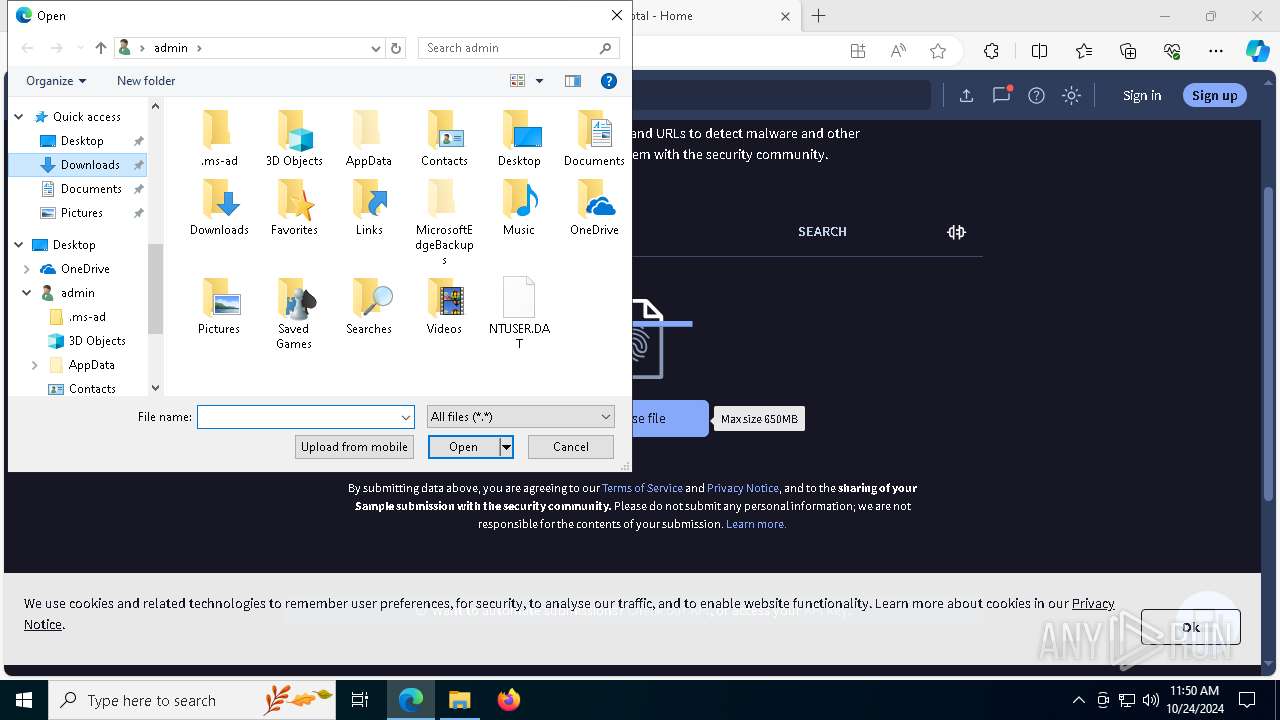The image size is (1280, 720).
Task: Open the 3D Objects folder in file list
Action: pyautogui.click(x=294, y=139)
